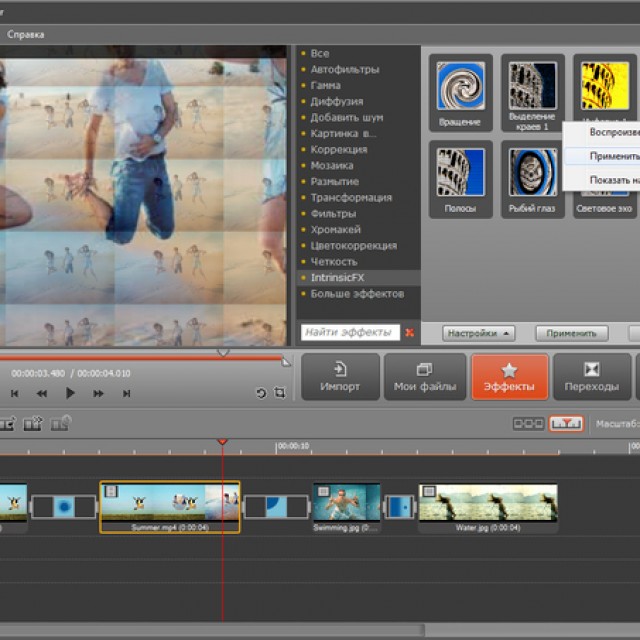Click the Play button under the preview
The image size is (640, 640).
click(x=70, y=393)
